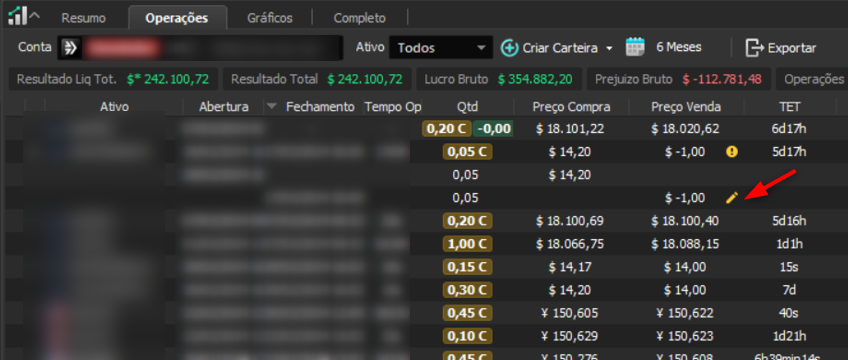The height and width of the screenshot is (360, 848).
Task: Click purchase price $ 18.101,22
Action: pyautogui.click(x=570, y=129)
